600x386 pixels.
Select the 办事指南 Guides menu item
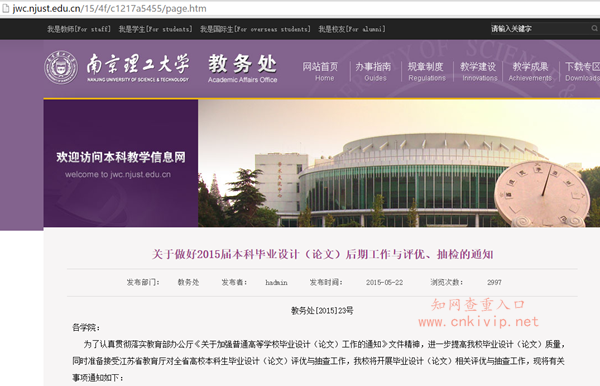point(373,72)
